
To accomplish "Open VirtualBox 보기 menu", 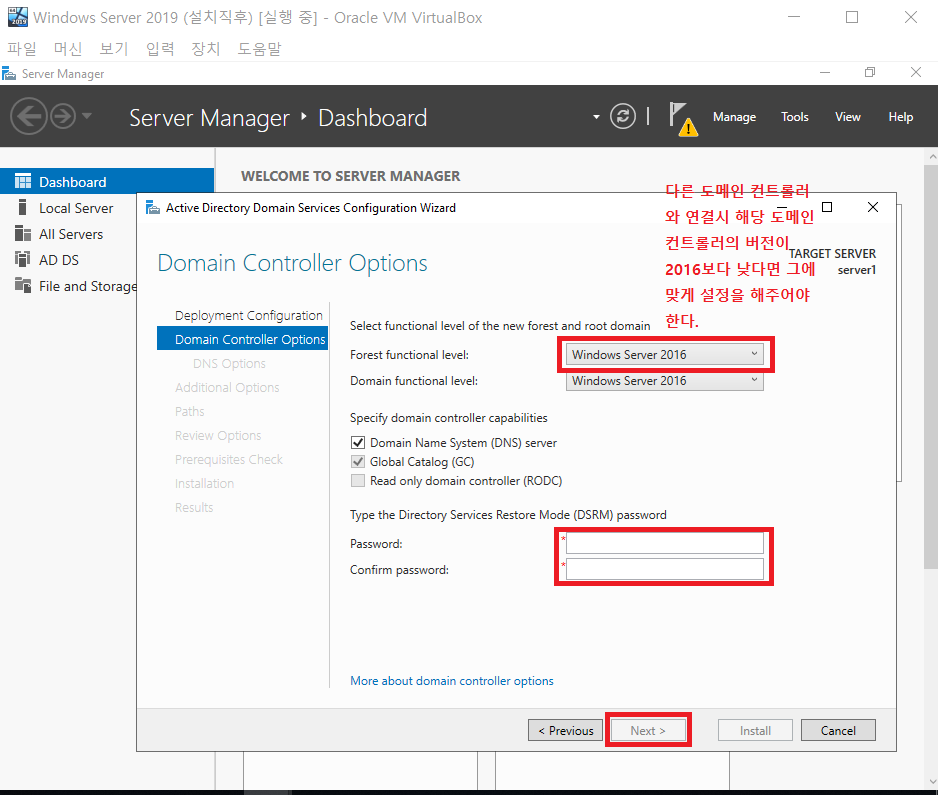I will coord(114,48).
